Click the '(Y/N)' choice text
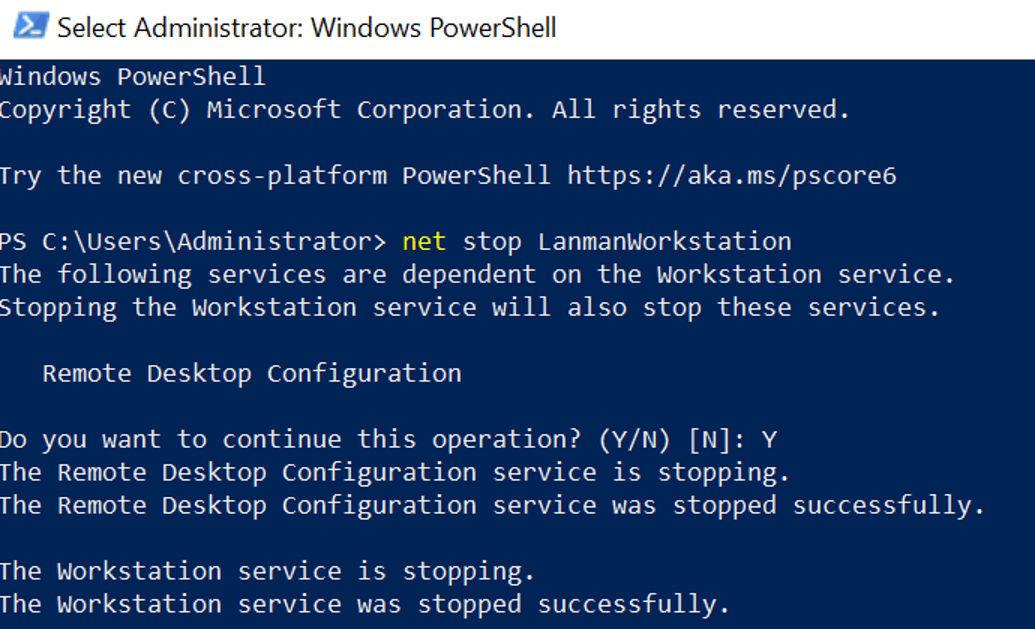1035x629 pixels. click(634, 440)
